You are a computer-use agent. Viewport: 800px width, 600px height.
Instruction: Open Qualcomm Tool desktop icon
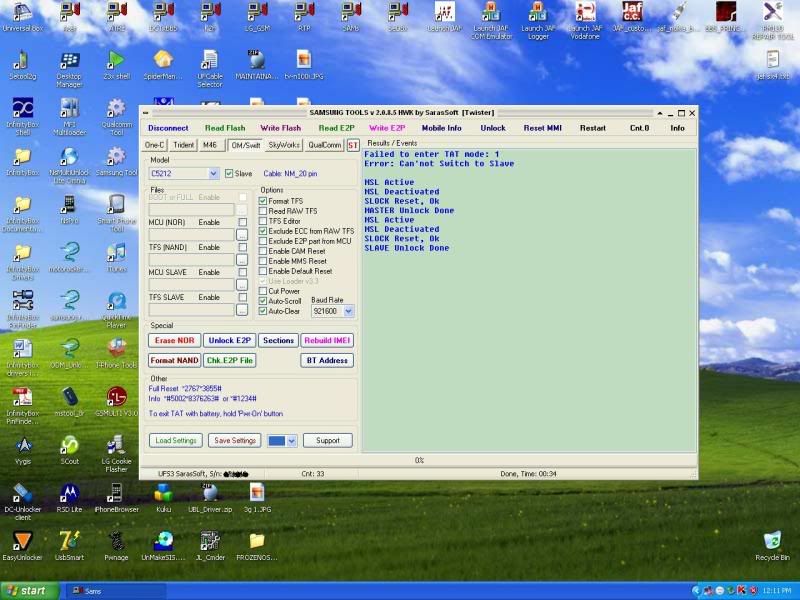(116, 116)
